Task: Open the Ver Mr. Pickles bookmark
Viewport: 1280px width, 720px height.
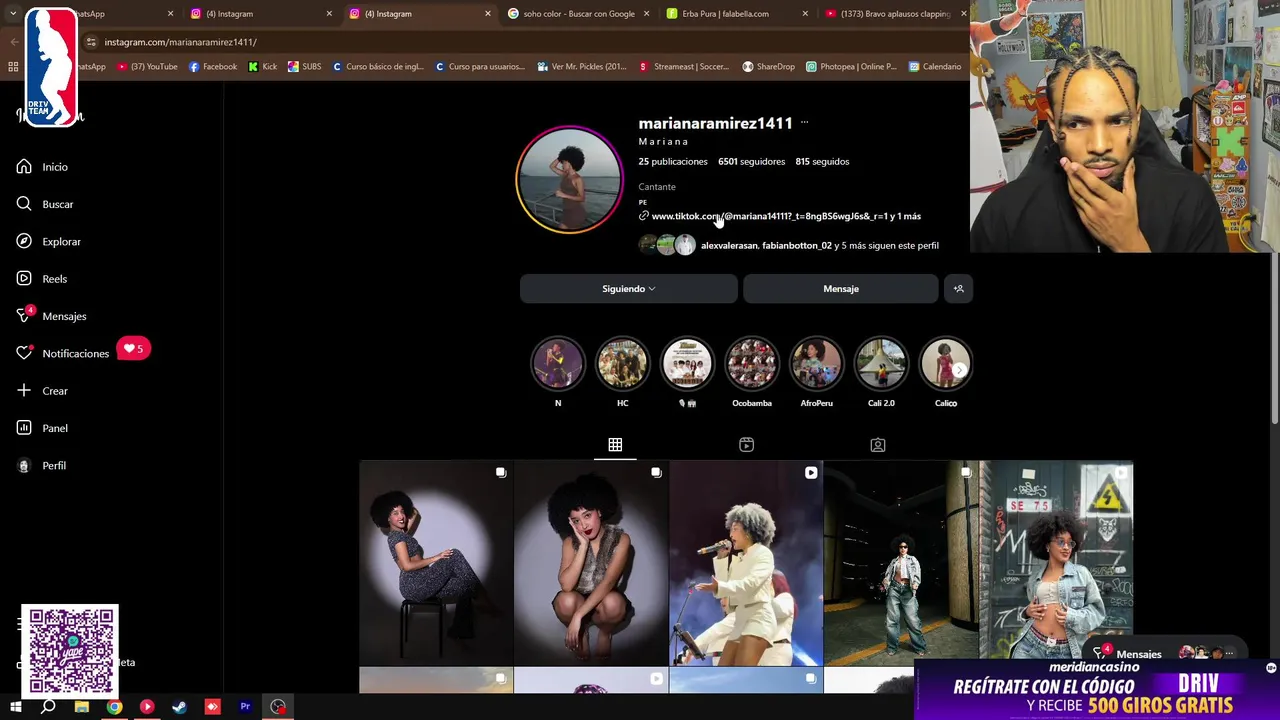Action: click(x=582, y=67)
